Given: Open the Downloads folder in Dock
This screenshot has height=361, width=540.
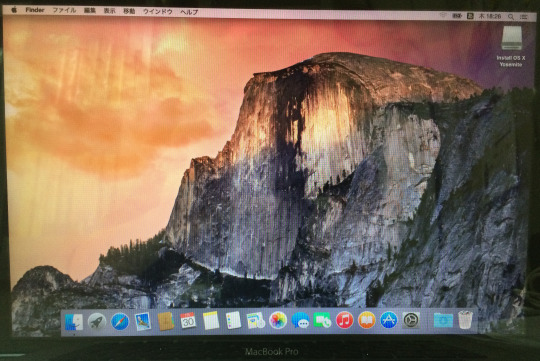Looking at the screenshot, I should click(443, 320).
